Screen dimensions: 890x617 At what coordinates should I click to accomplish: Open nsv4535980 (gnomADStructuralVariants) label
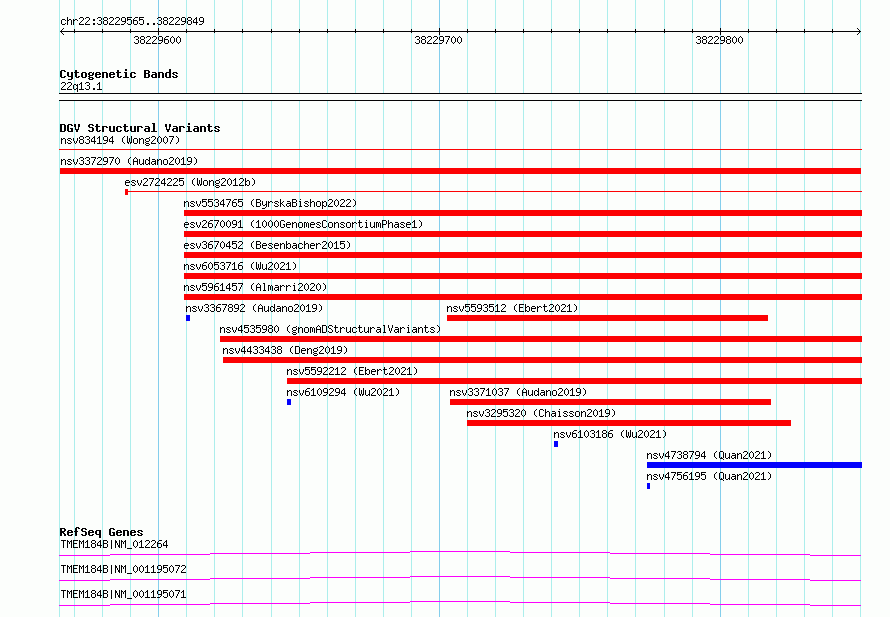pyautogui.click(x=330, y=329)
